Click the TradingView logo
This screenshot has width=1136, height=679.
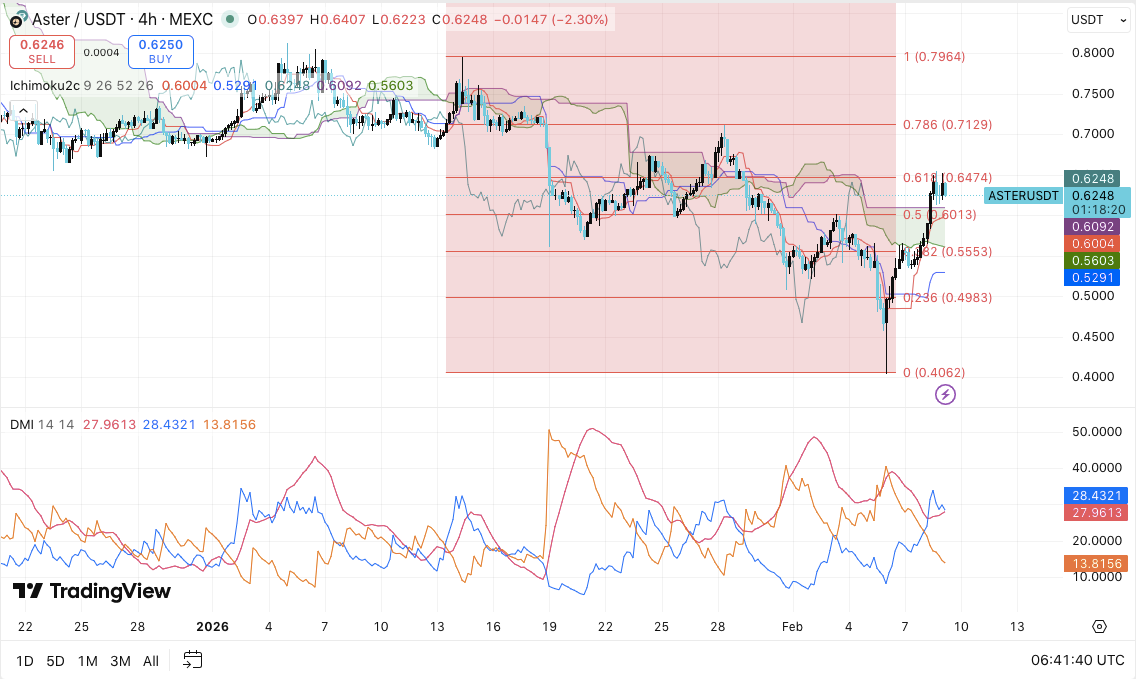(92, 591)
